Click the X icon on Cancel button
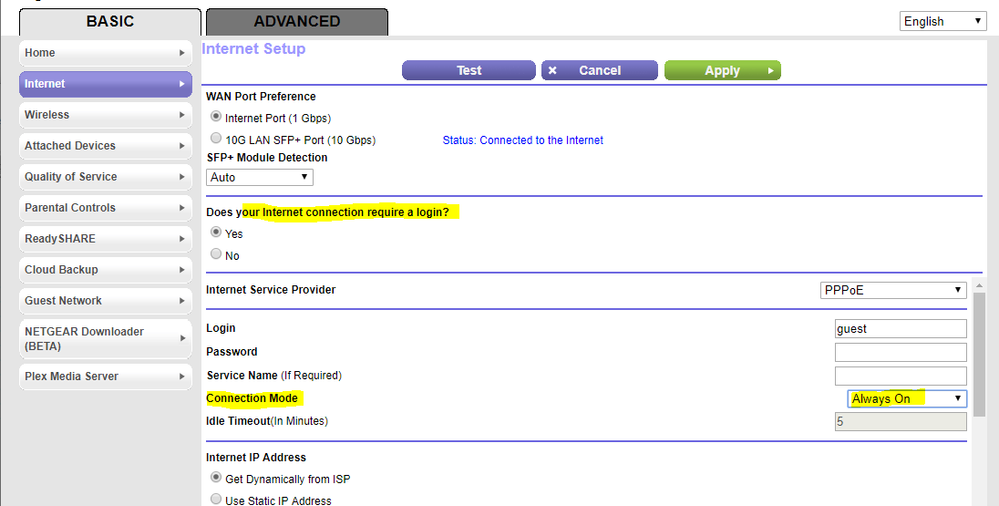The width and height of the screenshot is (999, 506). pyautogui.click(x=553, y=71)
